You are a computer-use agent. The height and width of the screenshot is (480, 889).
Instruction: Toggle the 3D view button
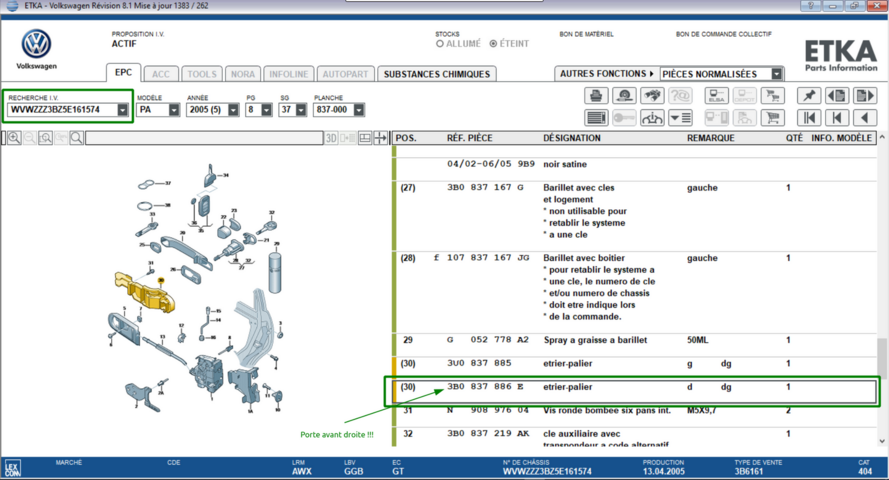(331, 138)
